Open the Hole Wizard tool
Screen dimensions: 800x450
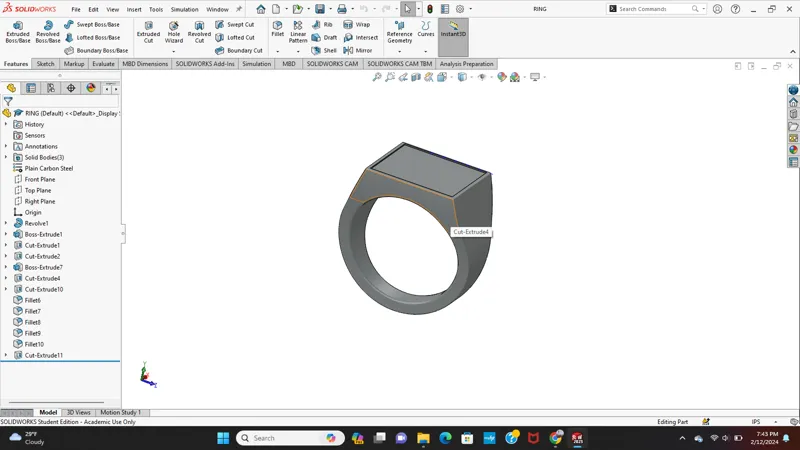(x=173, y=32)
